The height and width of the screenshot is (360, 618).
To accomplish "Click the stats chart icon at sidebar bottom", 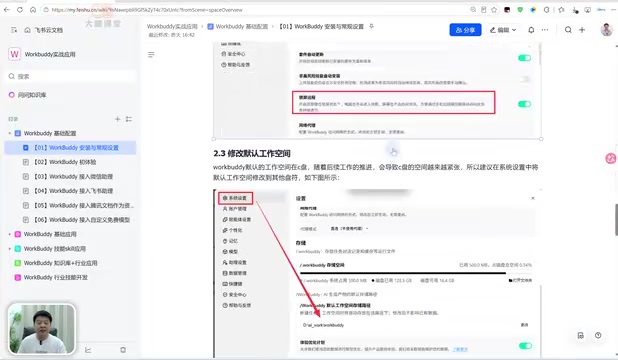I will 88,350.
